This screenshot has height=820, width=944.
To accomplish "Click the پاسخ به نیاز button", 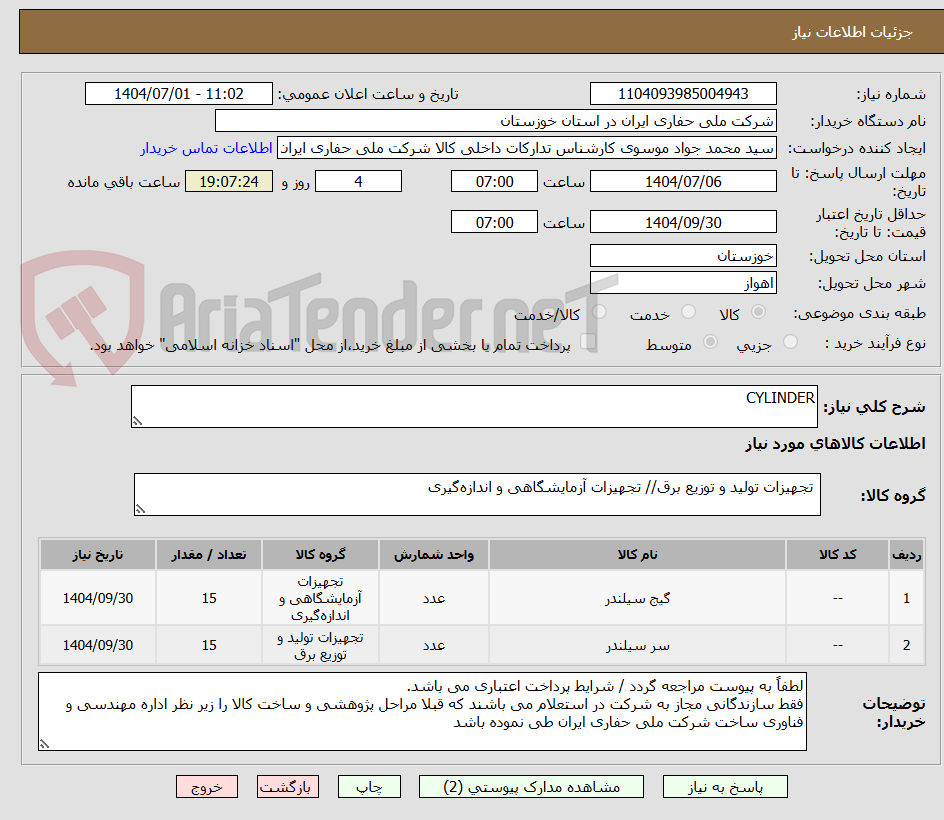I will [725, 787].
